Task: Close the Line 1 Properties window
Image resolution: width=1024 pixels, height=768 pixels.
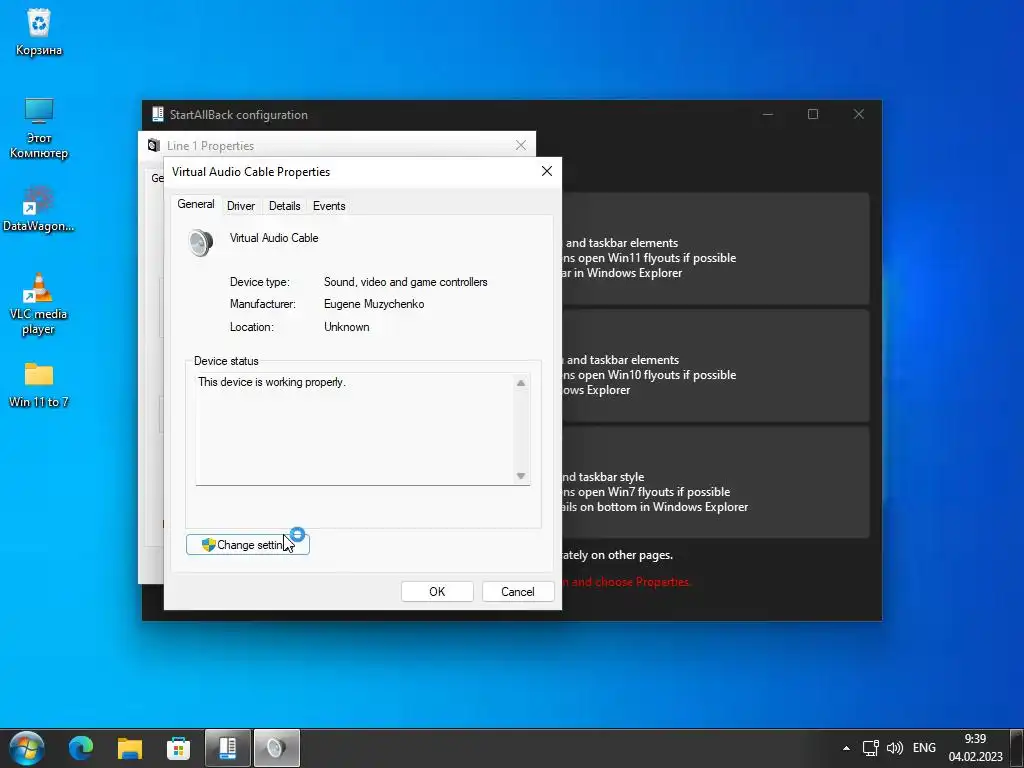Action: pyautogui.click(x=520, y=145)
